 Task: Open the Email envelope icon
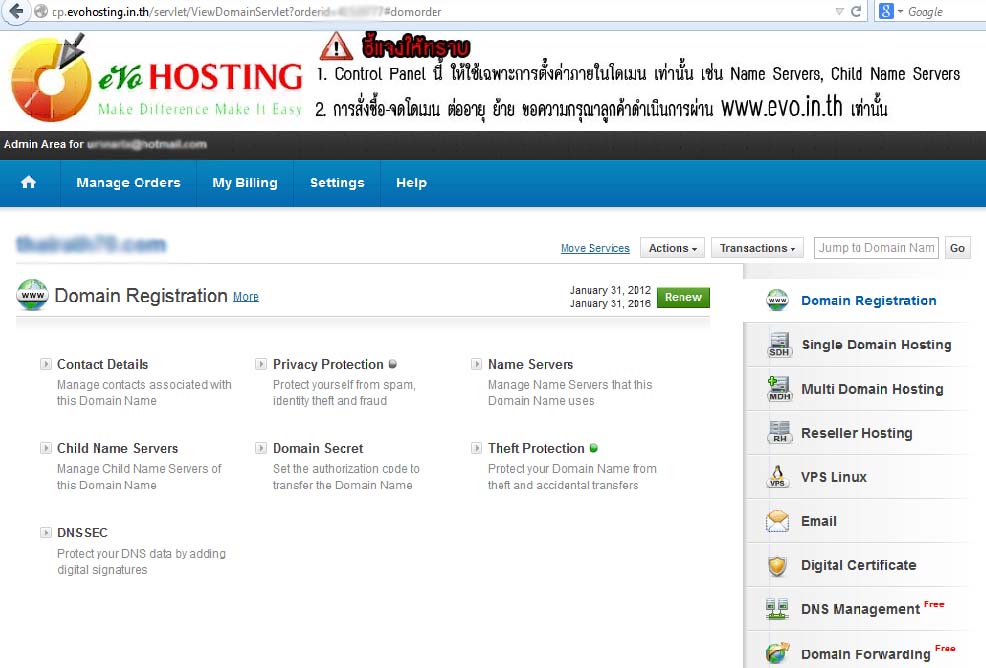pos(777,521)
